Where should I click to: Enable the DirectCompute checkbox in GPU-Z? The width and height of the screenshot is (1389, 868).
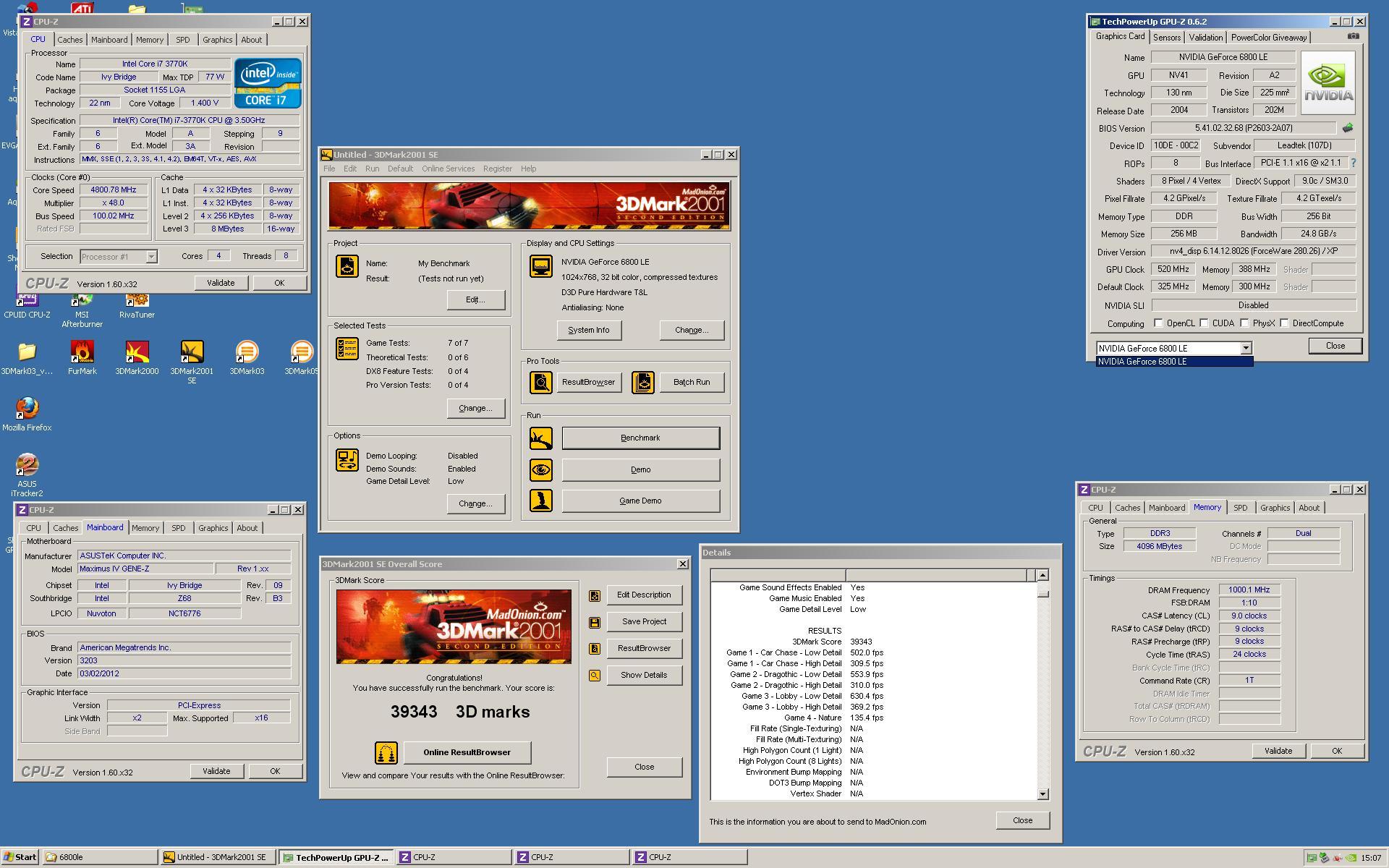(x=1284, y=323)
